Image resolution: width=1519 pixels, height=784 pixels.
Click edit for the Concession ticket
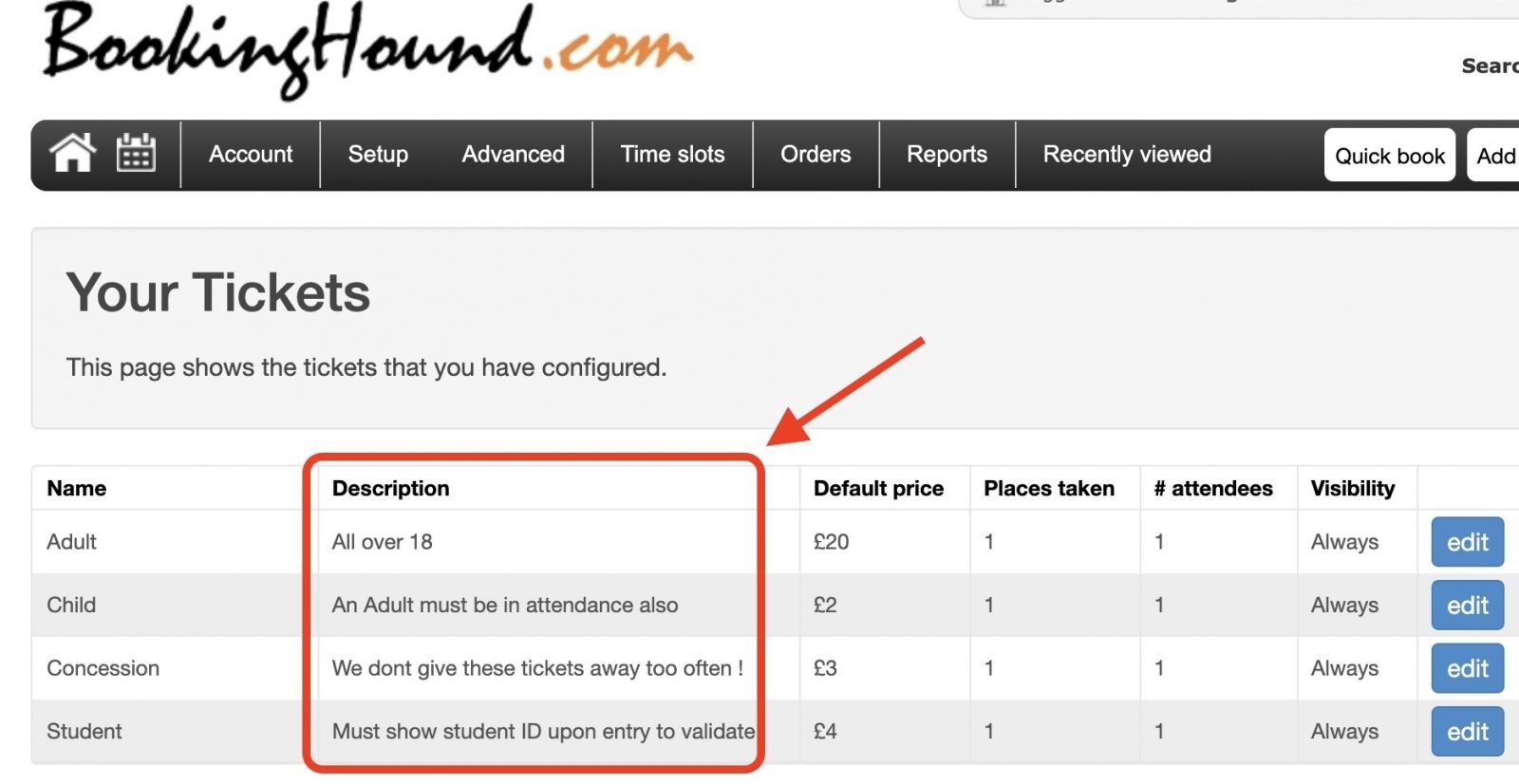[1467, 669]
